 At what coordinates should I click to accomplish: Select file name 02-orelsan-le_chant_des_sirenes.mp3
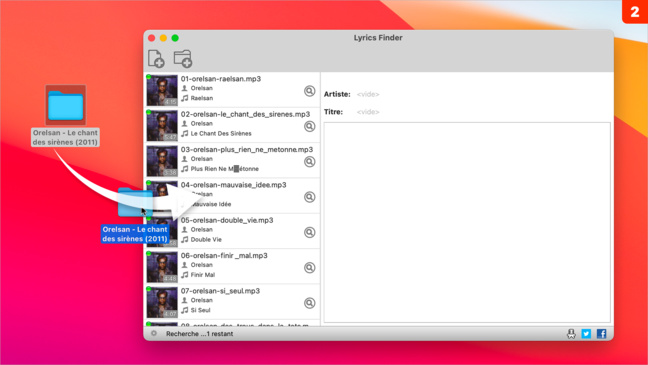pyautogui.click(x=245, y=114)
